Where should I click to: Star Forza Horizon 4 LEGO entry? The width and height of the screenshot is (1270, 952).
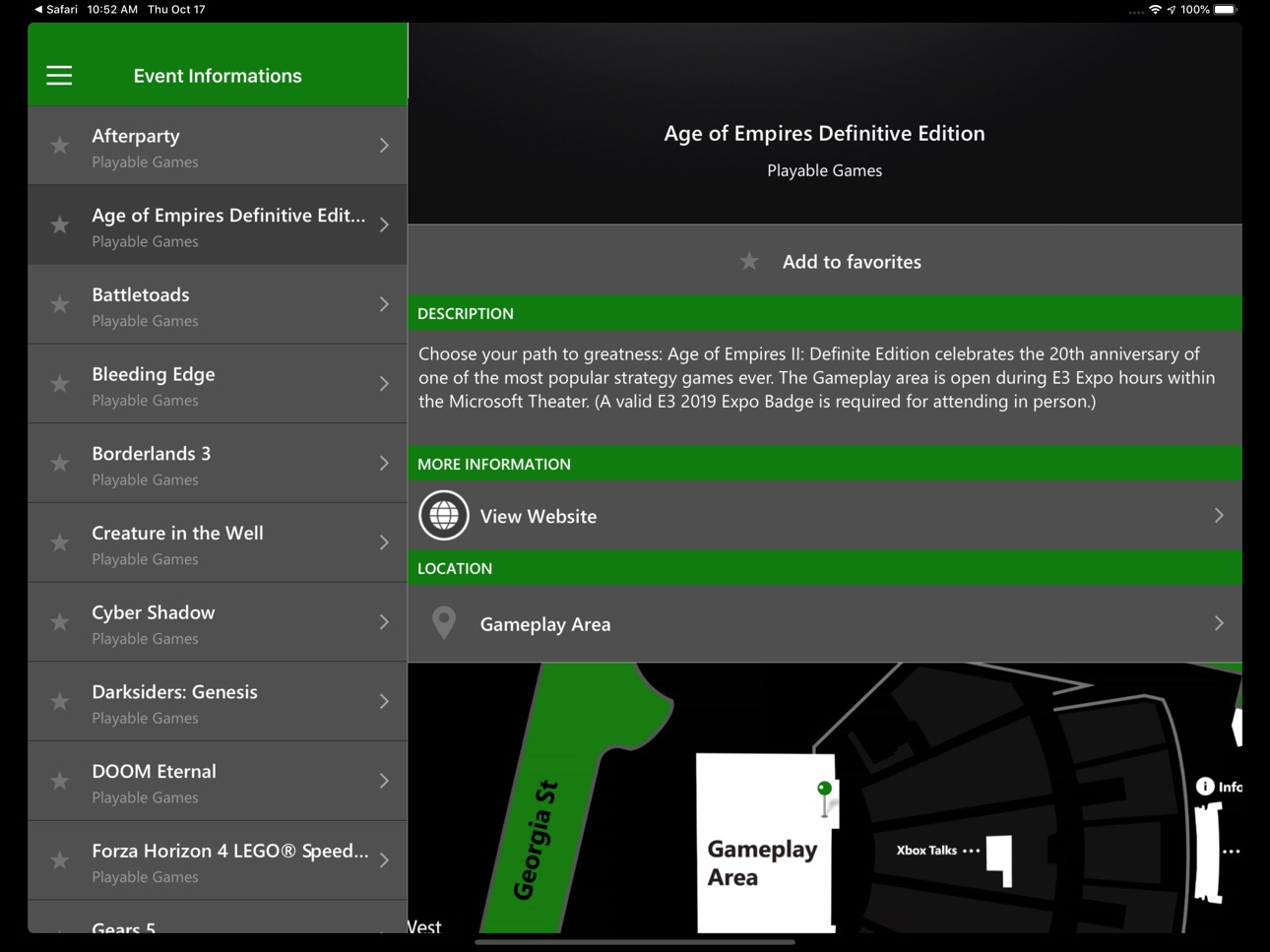60,860
